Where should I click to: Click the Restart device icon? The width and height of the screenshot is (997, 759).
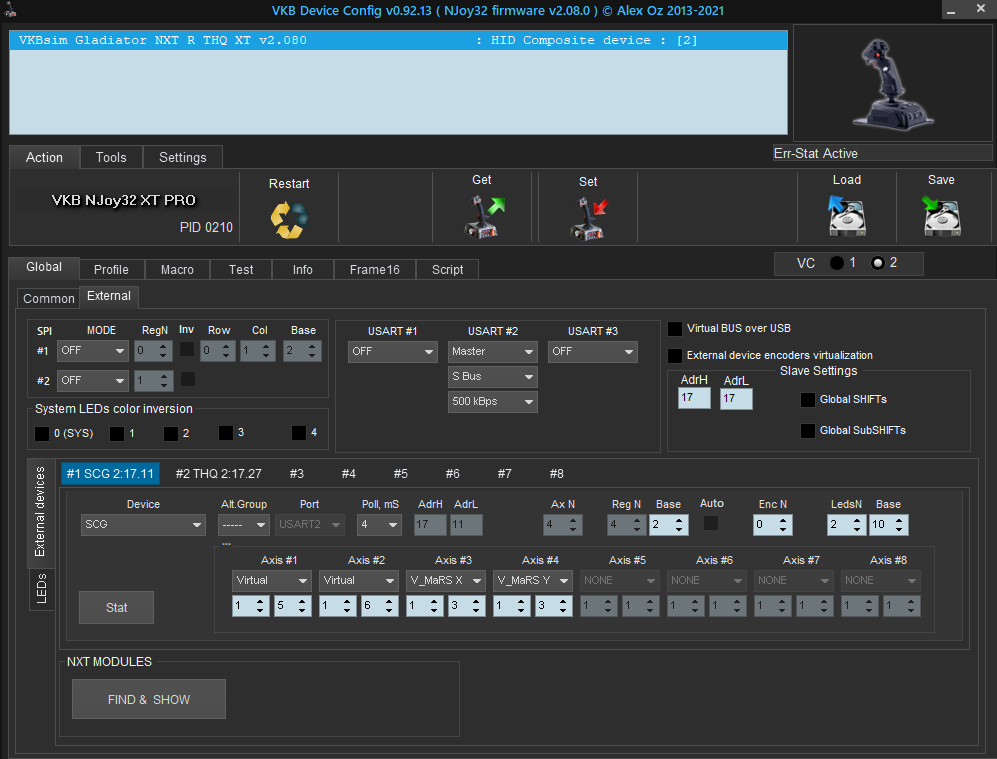[289, 219]
